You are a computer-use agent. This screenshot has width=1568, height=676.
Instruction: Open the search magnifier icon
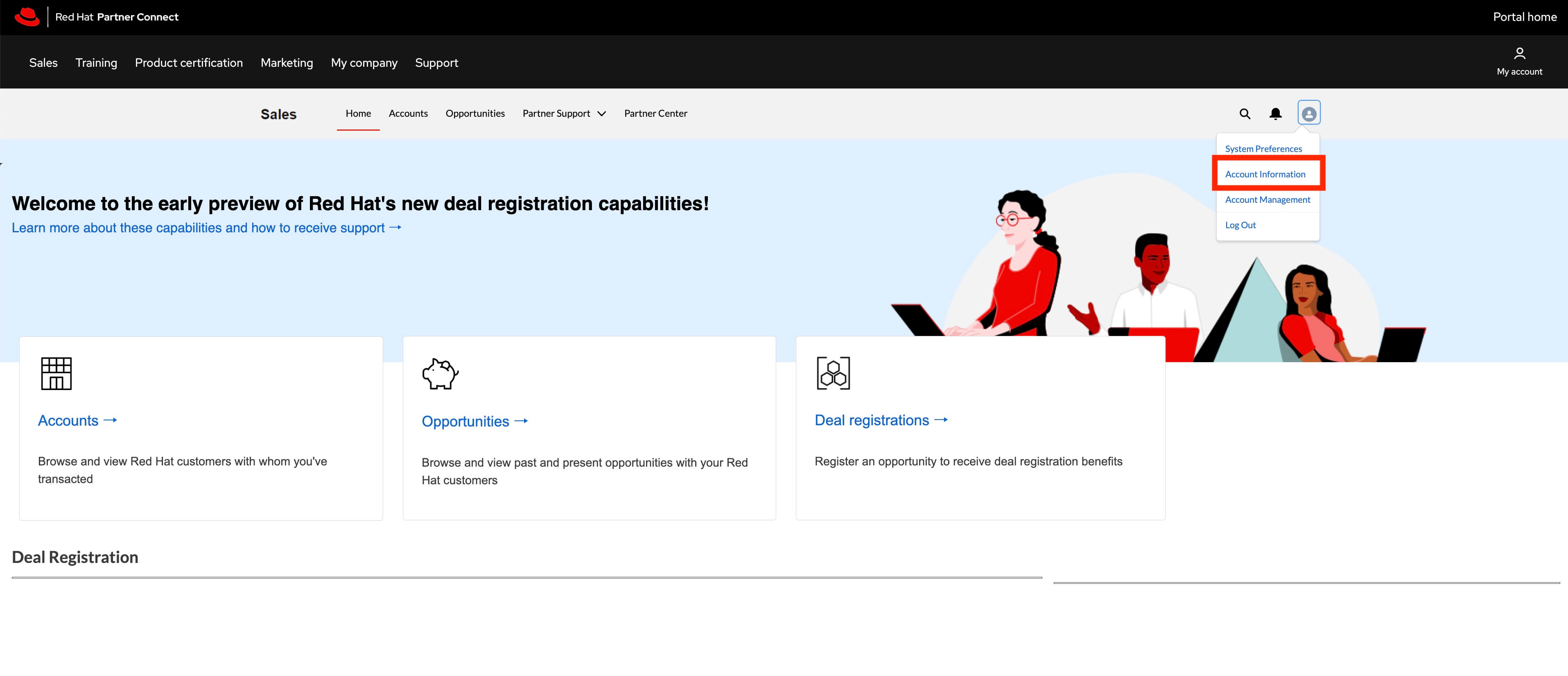coord(1245,114)
